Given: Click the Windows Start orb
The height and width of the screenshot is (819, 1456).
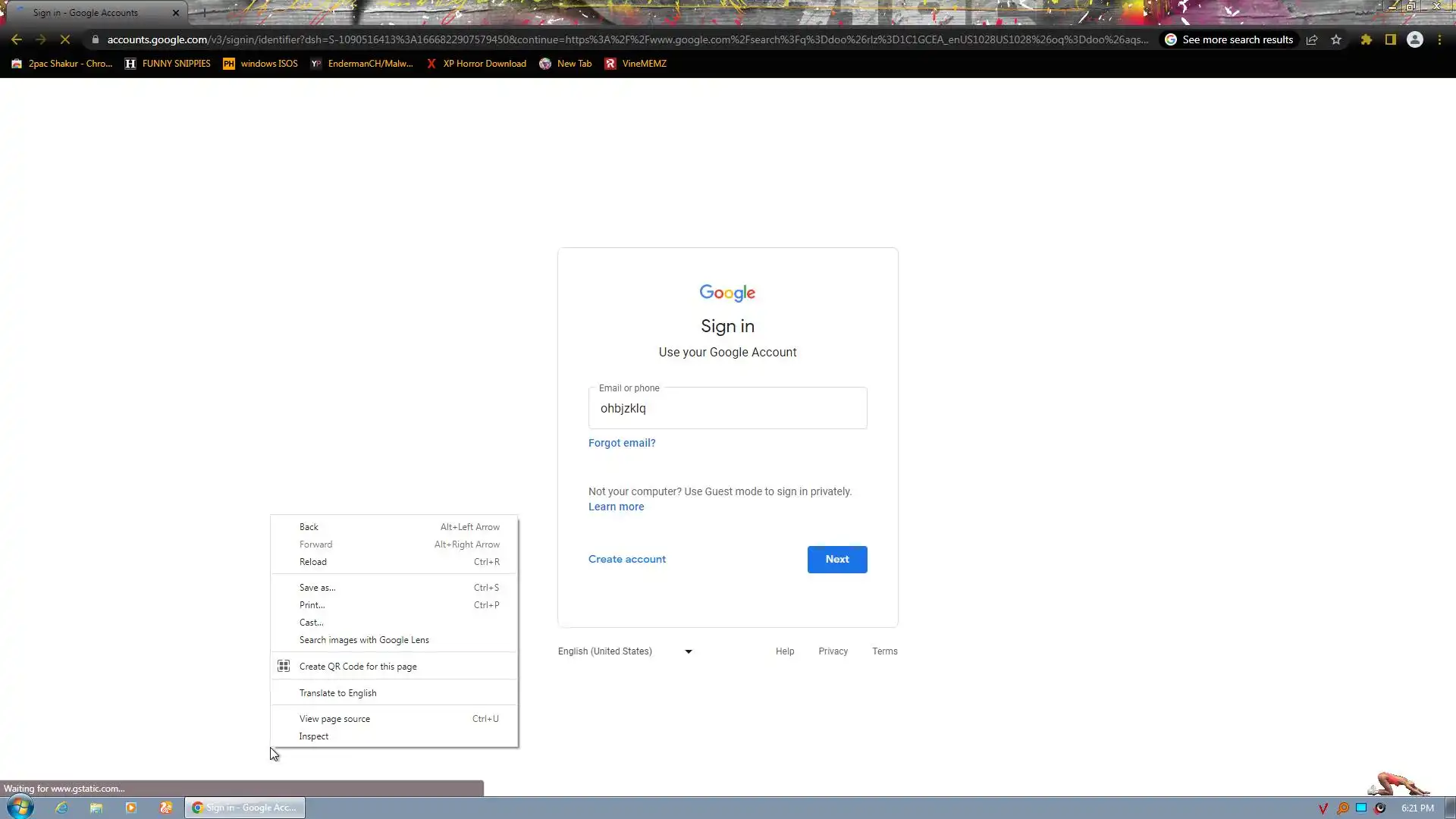Looking at the screenshot, I should (x=20, y=807).
